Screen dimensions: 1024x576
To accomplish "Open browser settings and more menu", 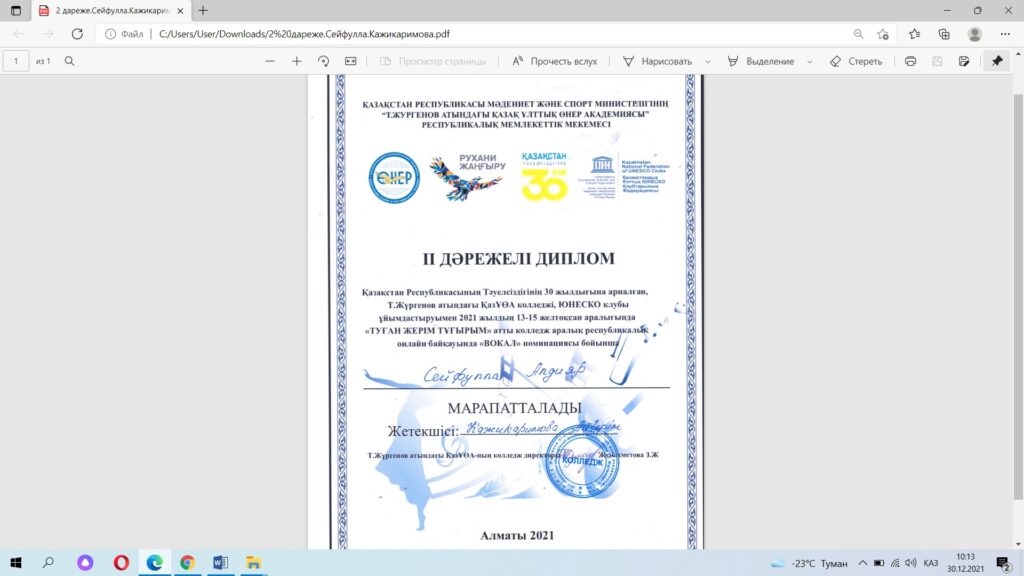I will click(1005, 34).
